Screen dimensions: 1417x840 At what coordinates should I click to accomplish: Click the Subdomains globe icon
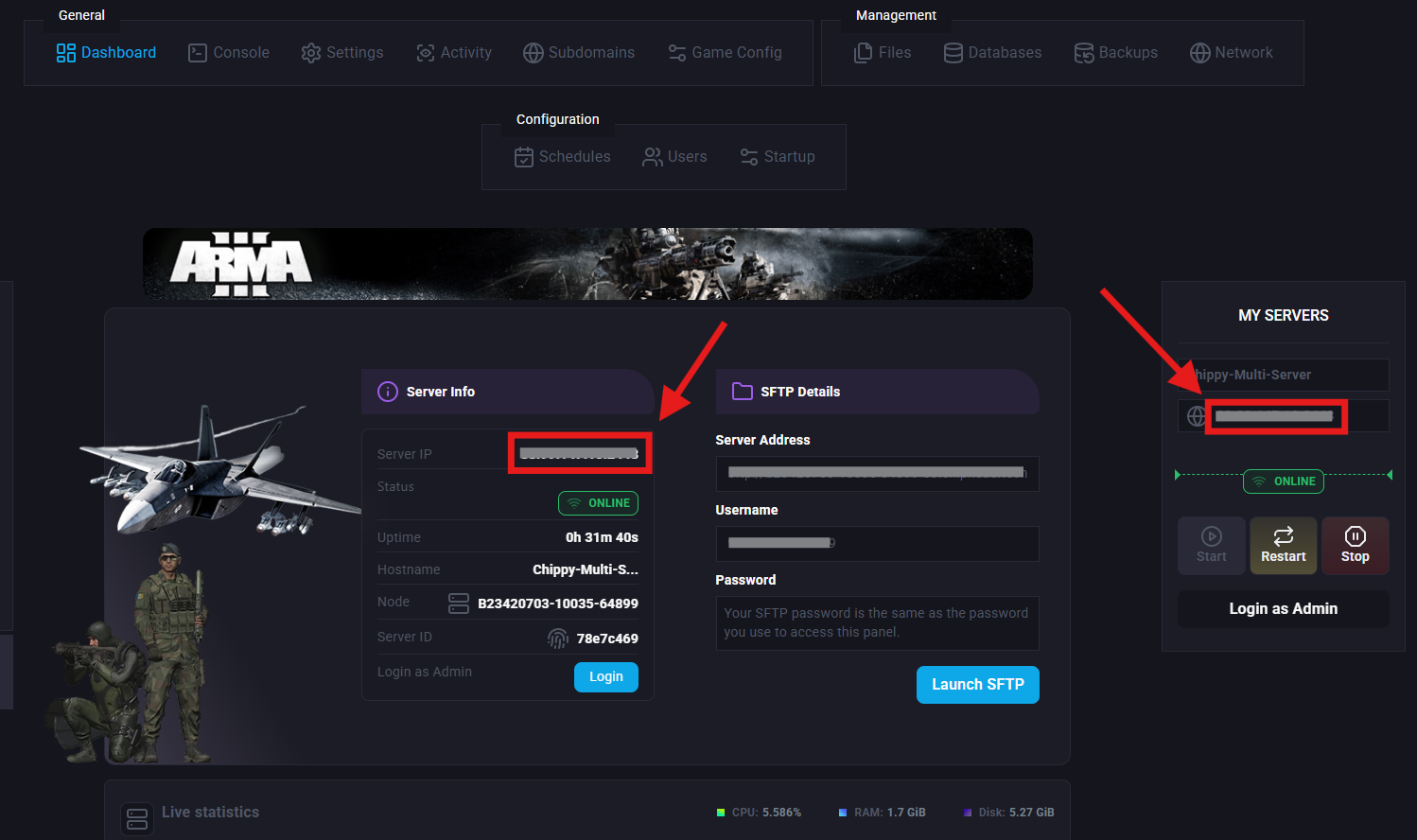534,53
